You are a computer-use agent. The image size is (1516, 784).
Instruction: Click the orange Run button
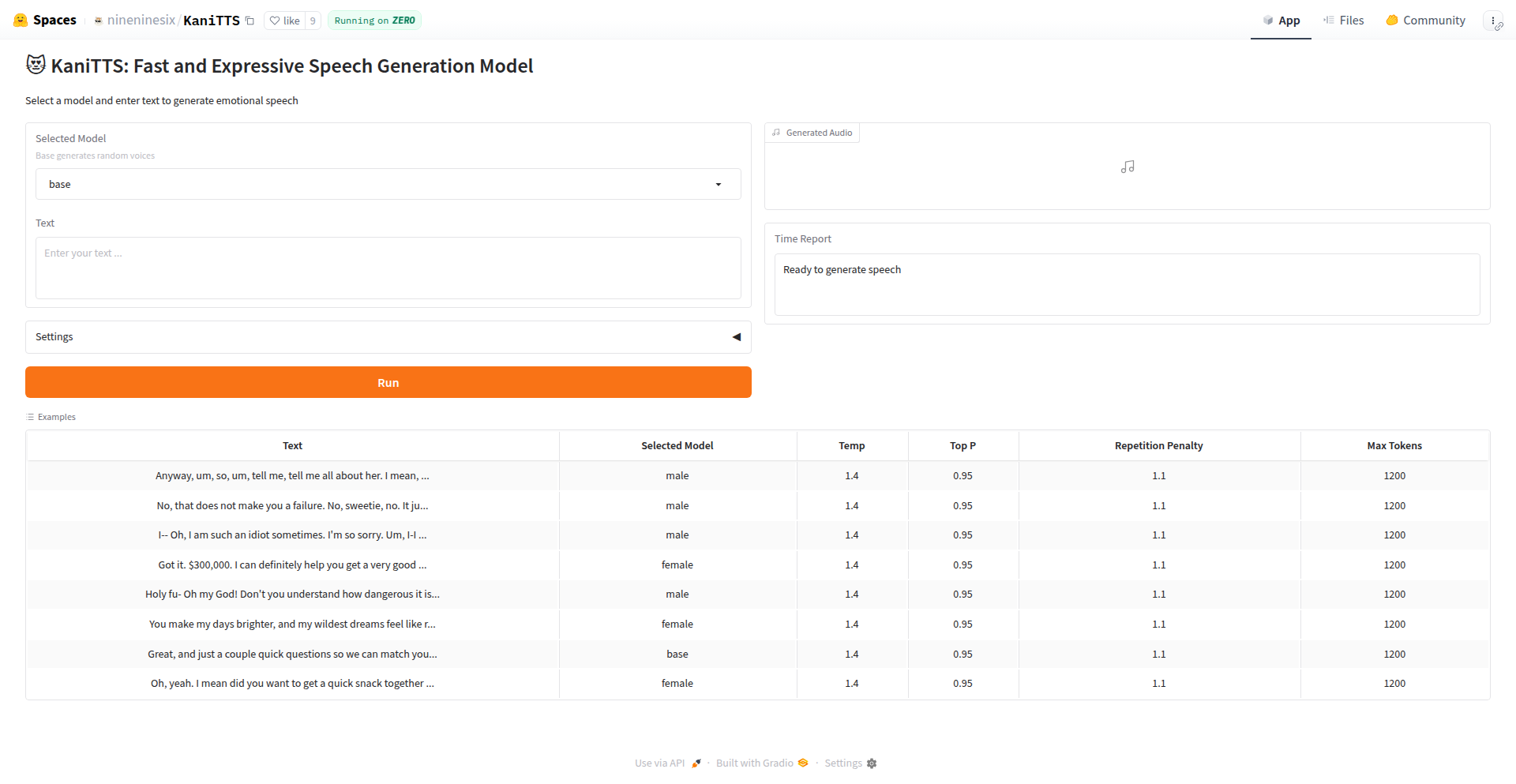click(388, 382)
